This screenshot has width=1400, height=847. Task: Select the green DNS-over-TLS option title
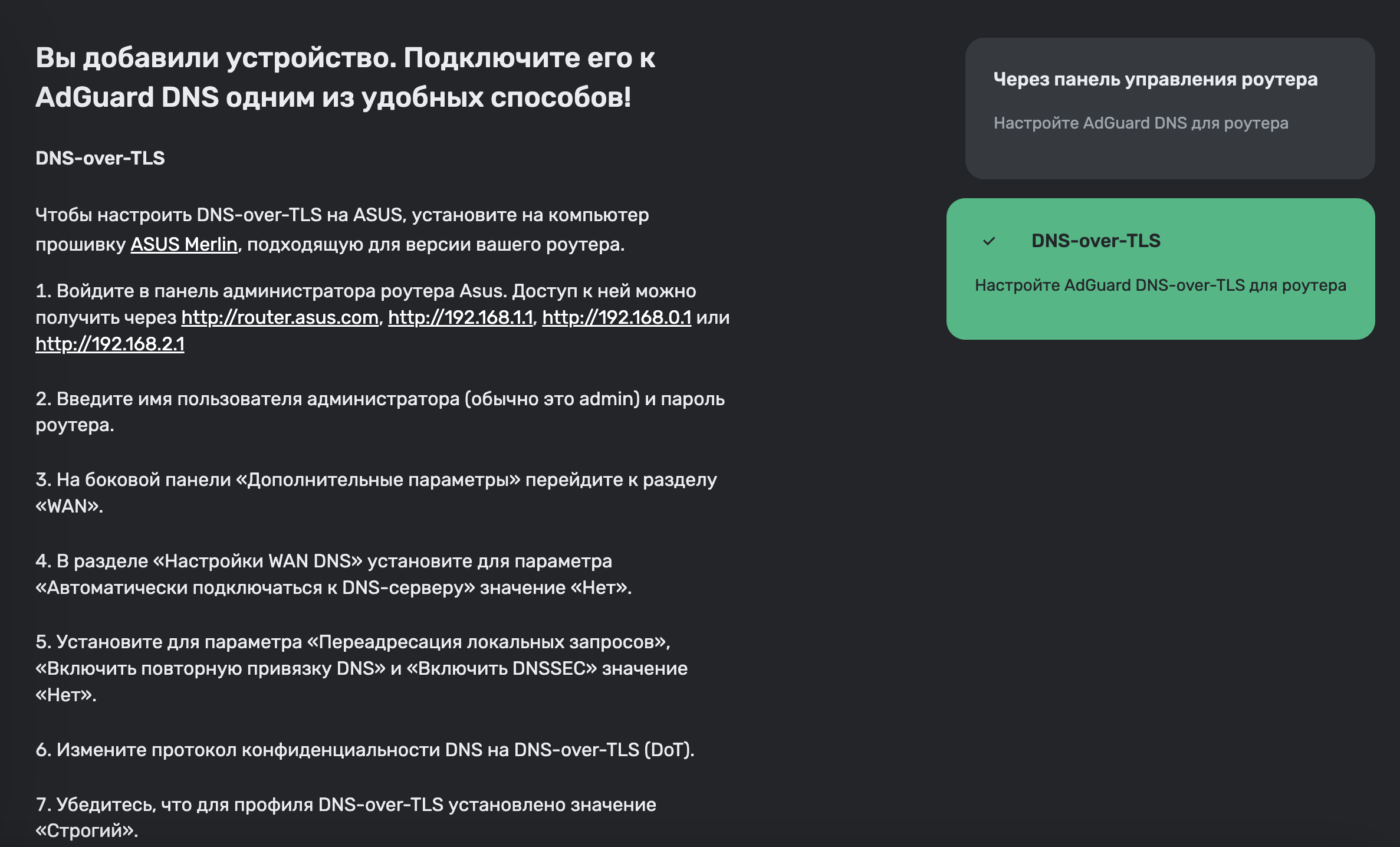(x=1095, y=241)
